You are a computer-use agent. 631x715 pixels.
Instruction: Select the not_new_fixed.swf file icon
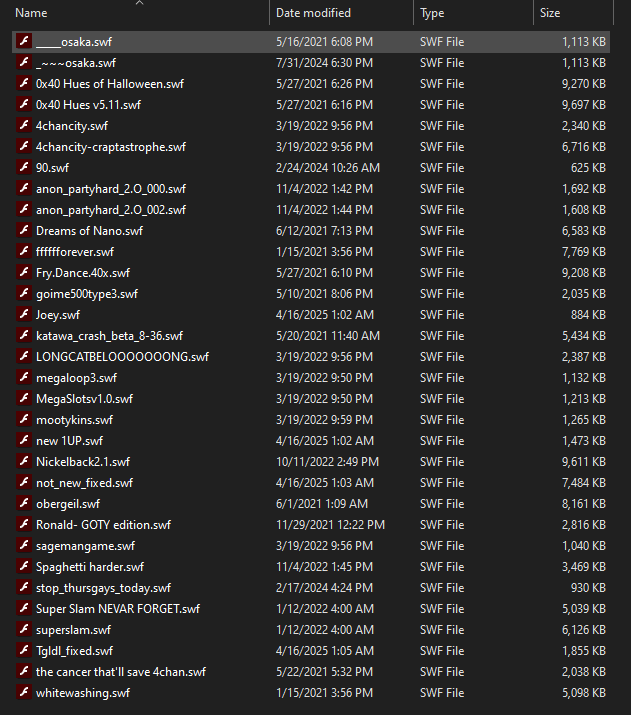pos(24,482)
